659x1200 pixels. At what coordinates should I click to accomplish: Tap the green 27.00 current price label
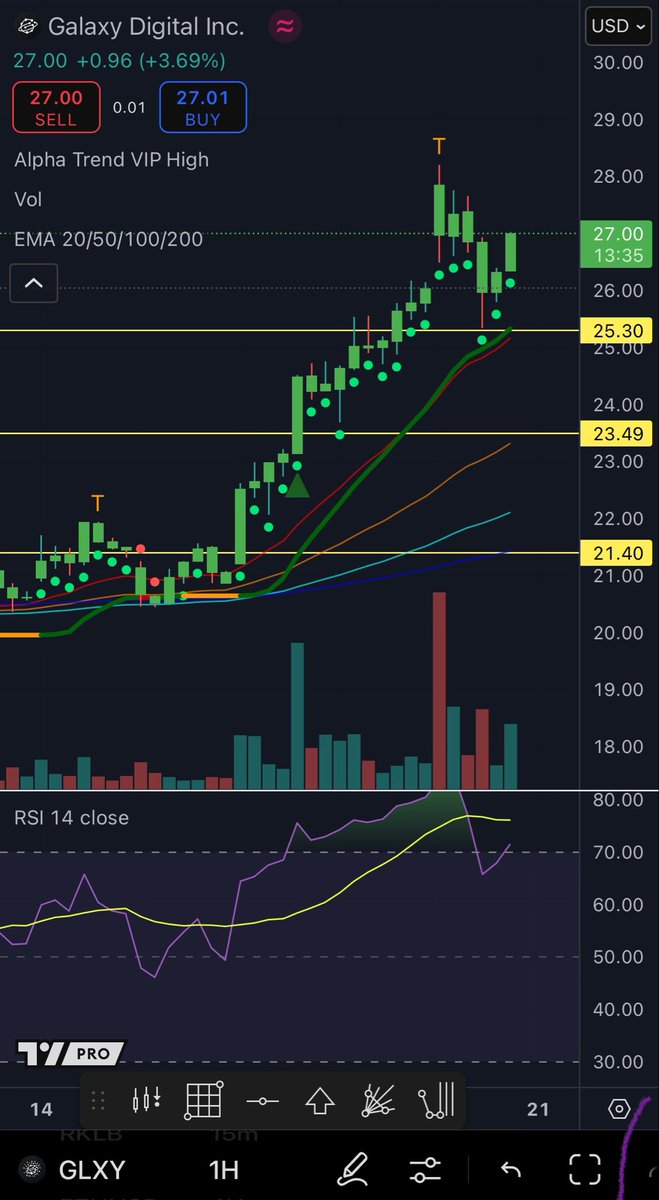617,244
